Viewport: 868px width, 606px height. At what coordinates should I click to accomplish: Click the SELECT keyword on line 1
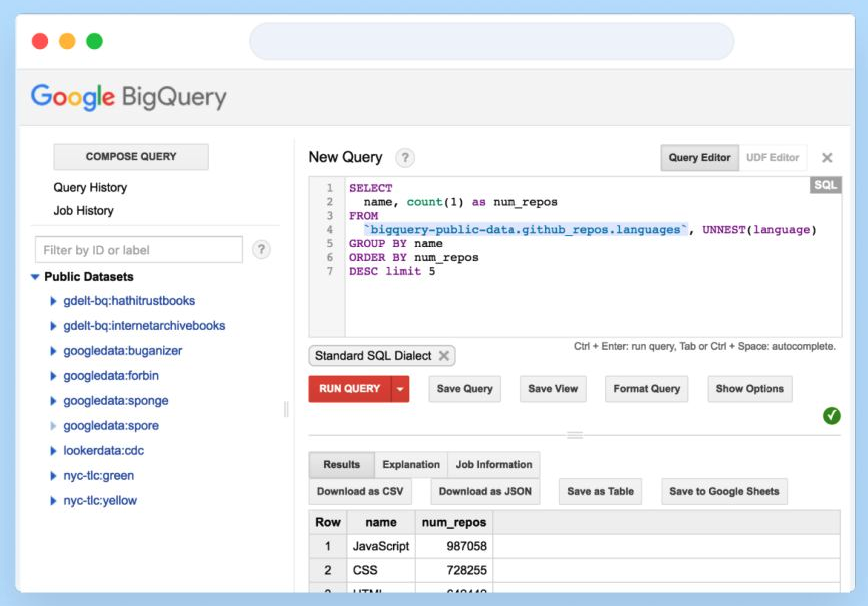pos(370,188)
